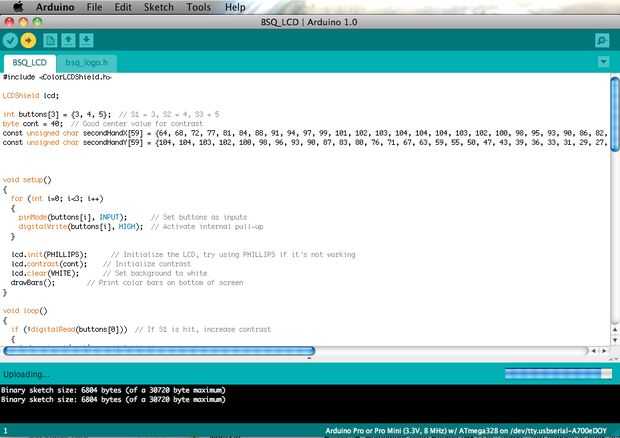Click the vertical scroll down arrow
The image size is (620, 438).
tap(615, 340)
